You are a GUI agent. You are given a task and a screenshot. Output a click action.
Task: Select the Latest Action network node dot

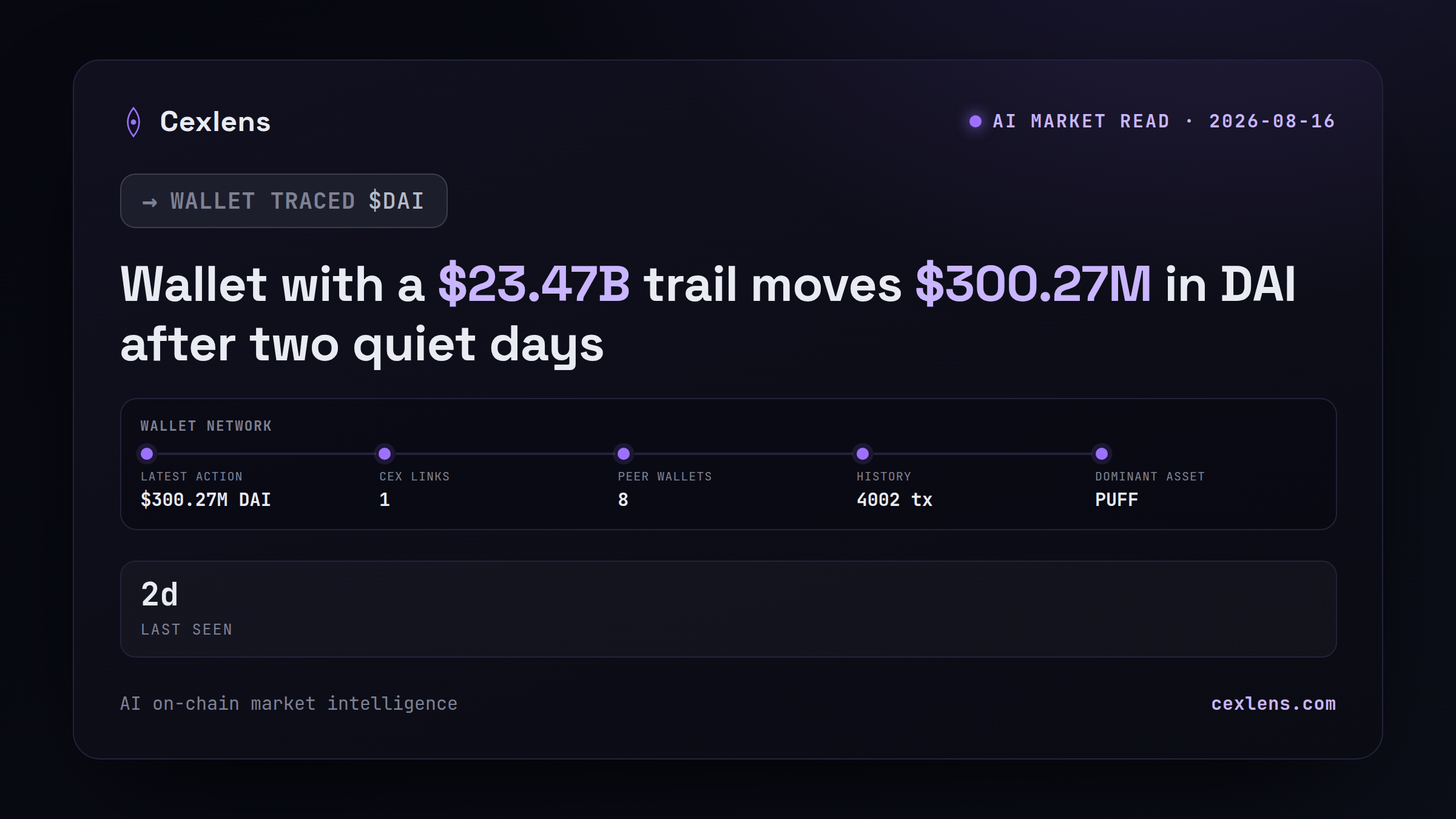pyautogui.click(x=147, y=453)
